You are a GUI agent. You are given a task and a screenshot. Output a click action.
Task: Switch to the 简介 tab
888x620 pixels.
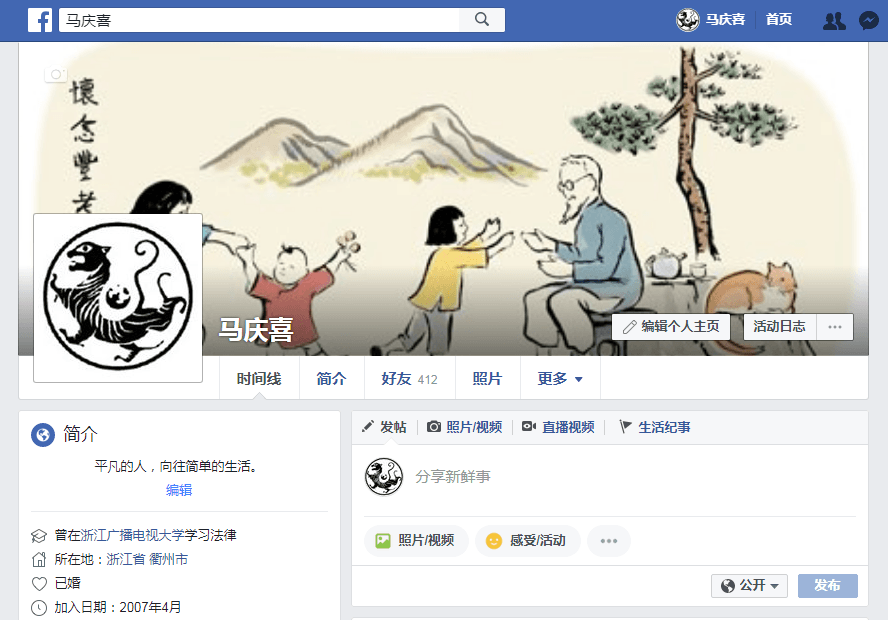point(331,378)
